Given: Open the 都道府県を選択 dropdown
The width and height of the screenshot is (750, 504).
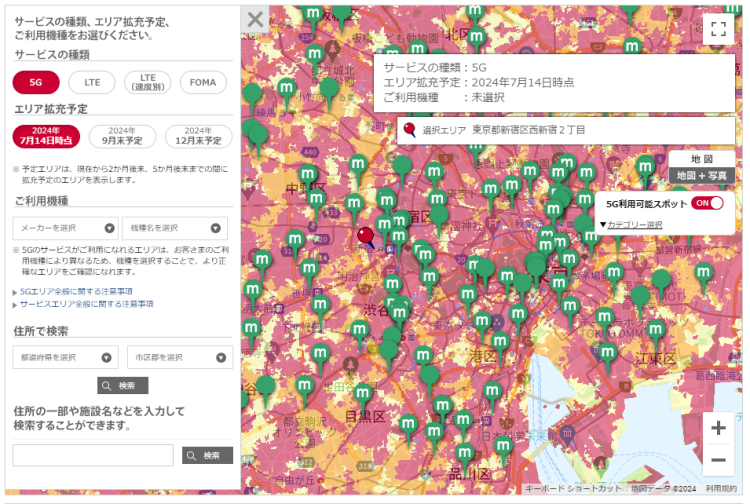Looking at the screenshot, I should [x=66, y=357].
